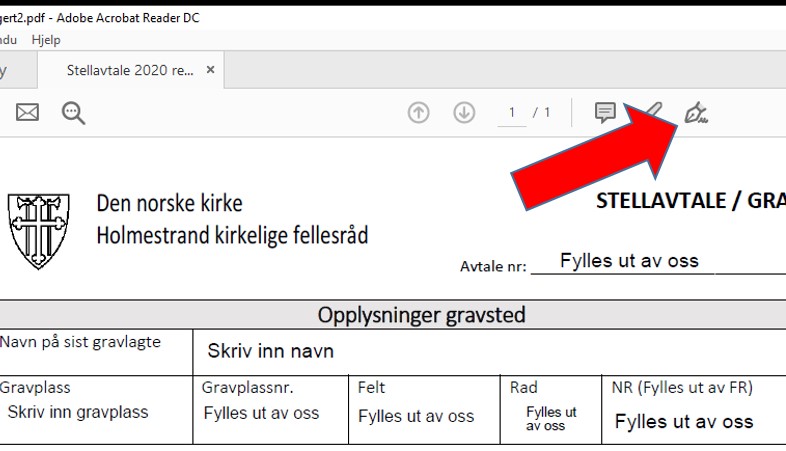Open the find text magnifier tool

point(73,113)
